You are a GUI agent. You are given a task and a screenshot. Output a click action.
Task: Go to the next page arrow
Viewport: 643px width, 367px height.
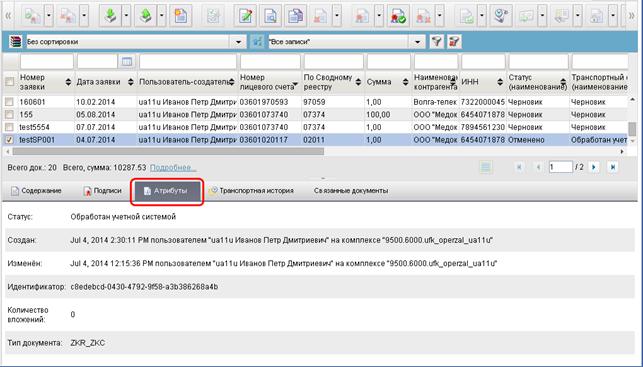(x=593, y=167)
